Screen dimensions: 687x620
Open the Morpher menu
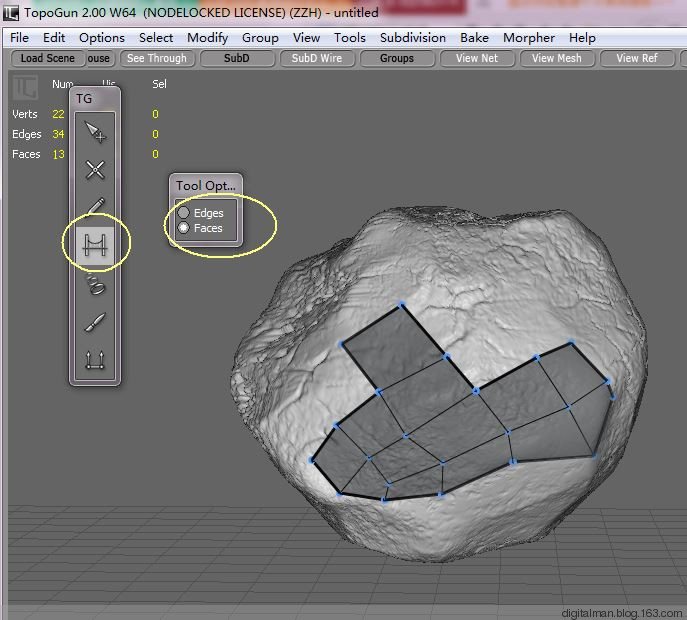coord(528,38)
